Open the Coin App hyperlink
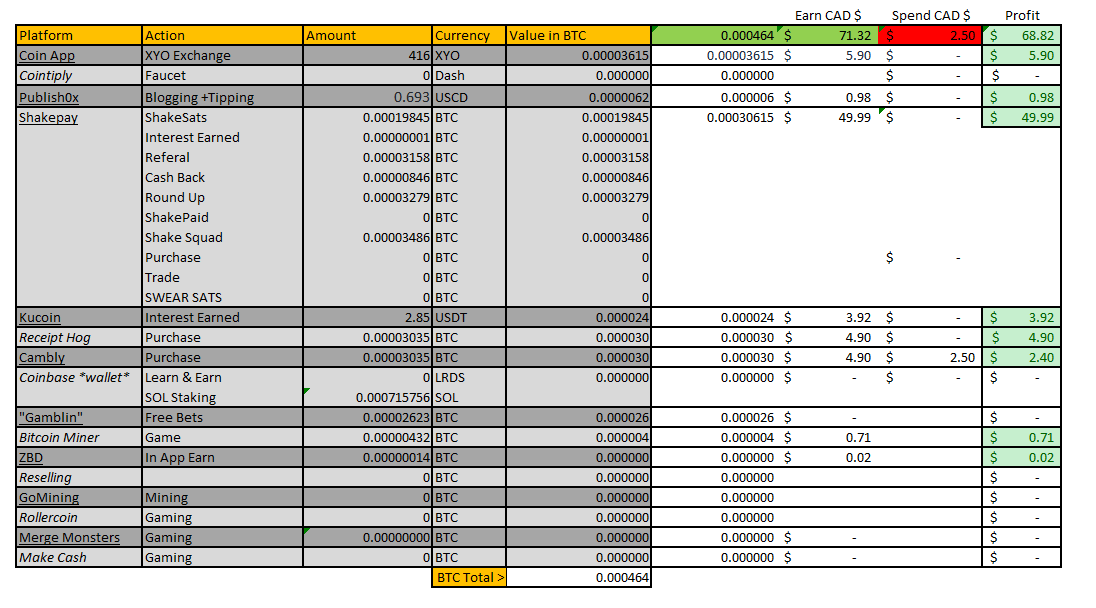The height and width of the screenshot is (608, 1096). (47, 56)
